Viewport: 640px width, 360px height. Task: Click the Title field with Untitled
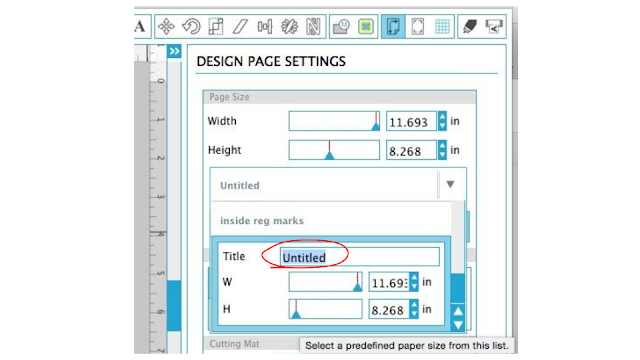point(360,257)
